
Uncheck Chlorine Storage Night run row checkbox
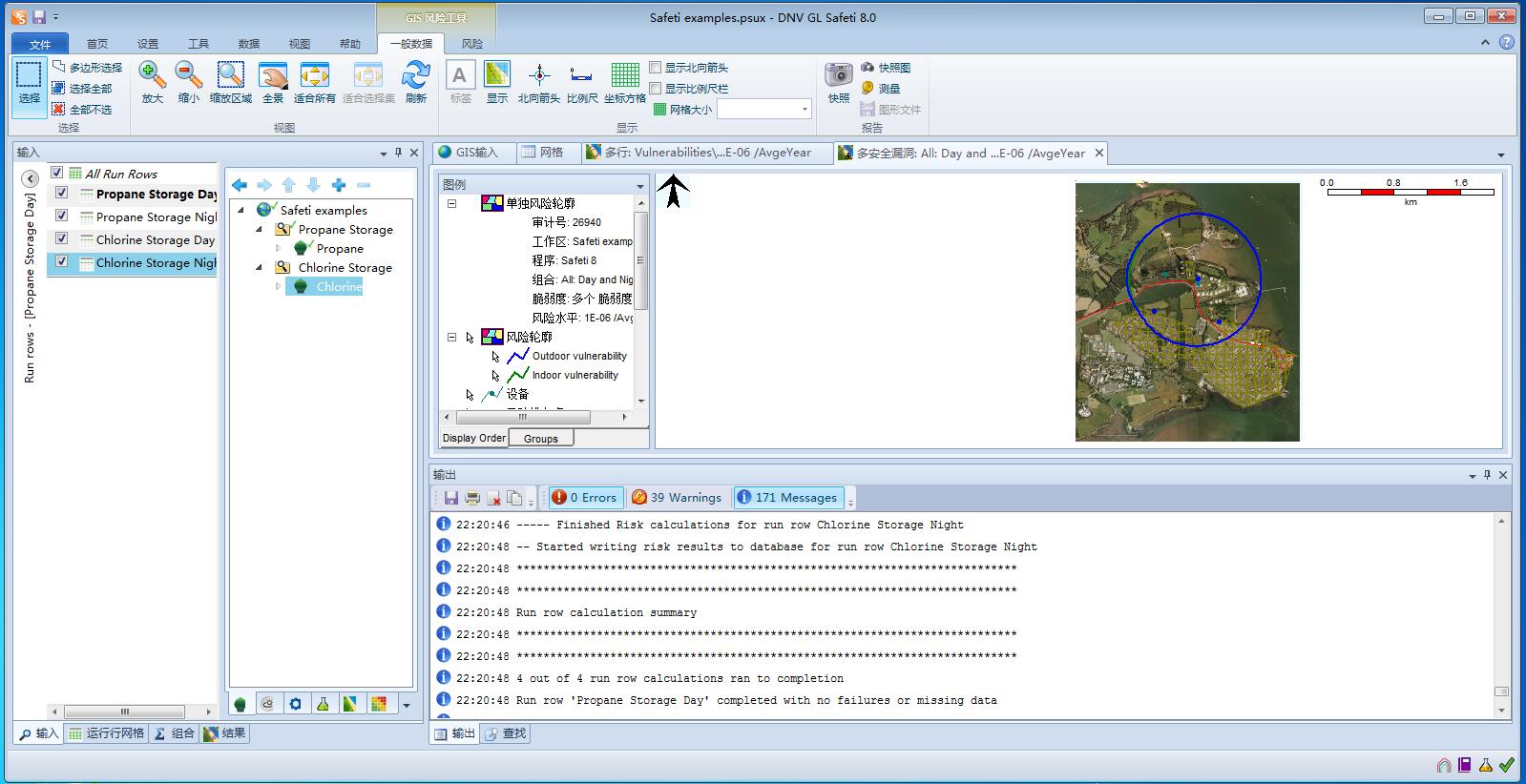pyautogui.click(x=62, y=261)
